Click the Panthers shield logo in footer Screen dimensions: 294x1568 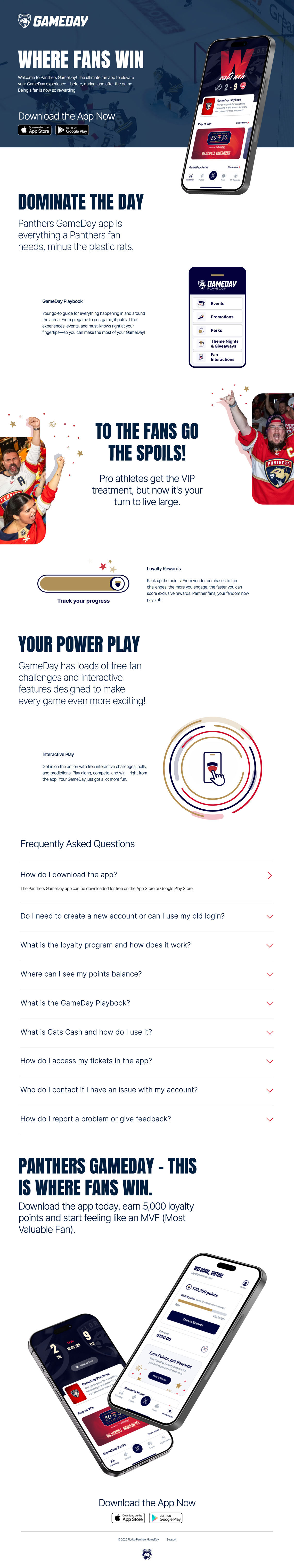[x=147, y=1555]
